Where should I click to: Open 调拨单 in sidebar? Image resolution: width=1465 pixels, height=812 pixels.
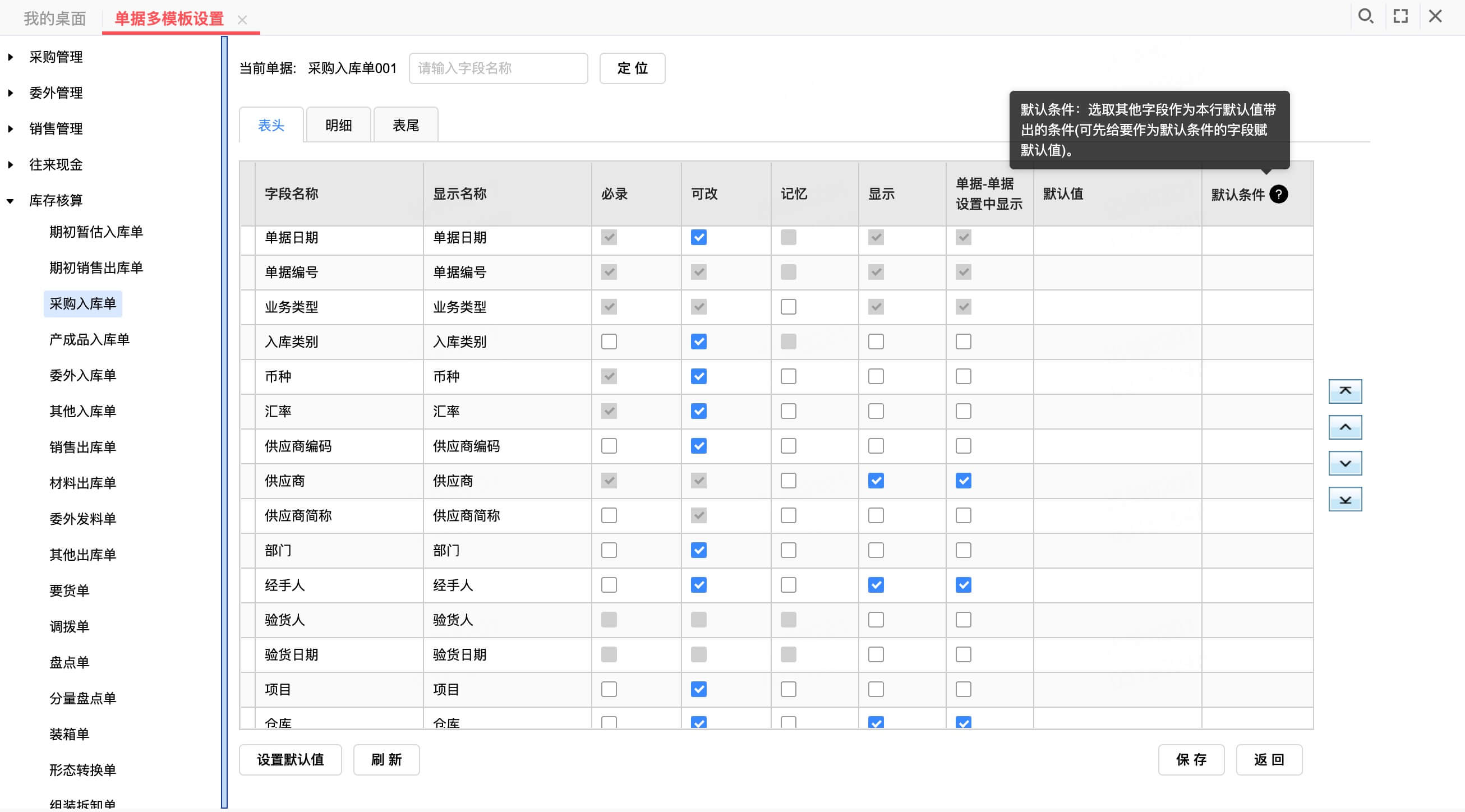tap(69, 626)
